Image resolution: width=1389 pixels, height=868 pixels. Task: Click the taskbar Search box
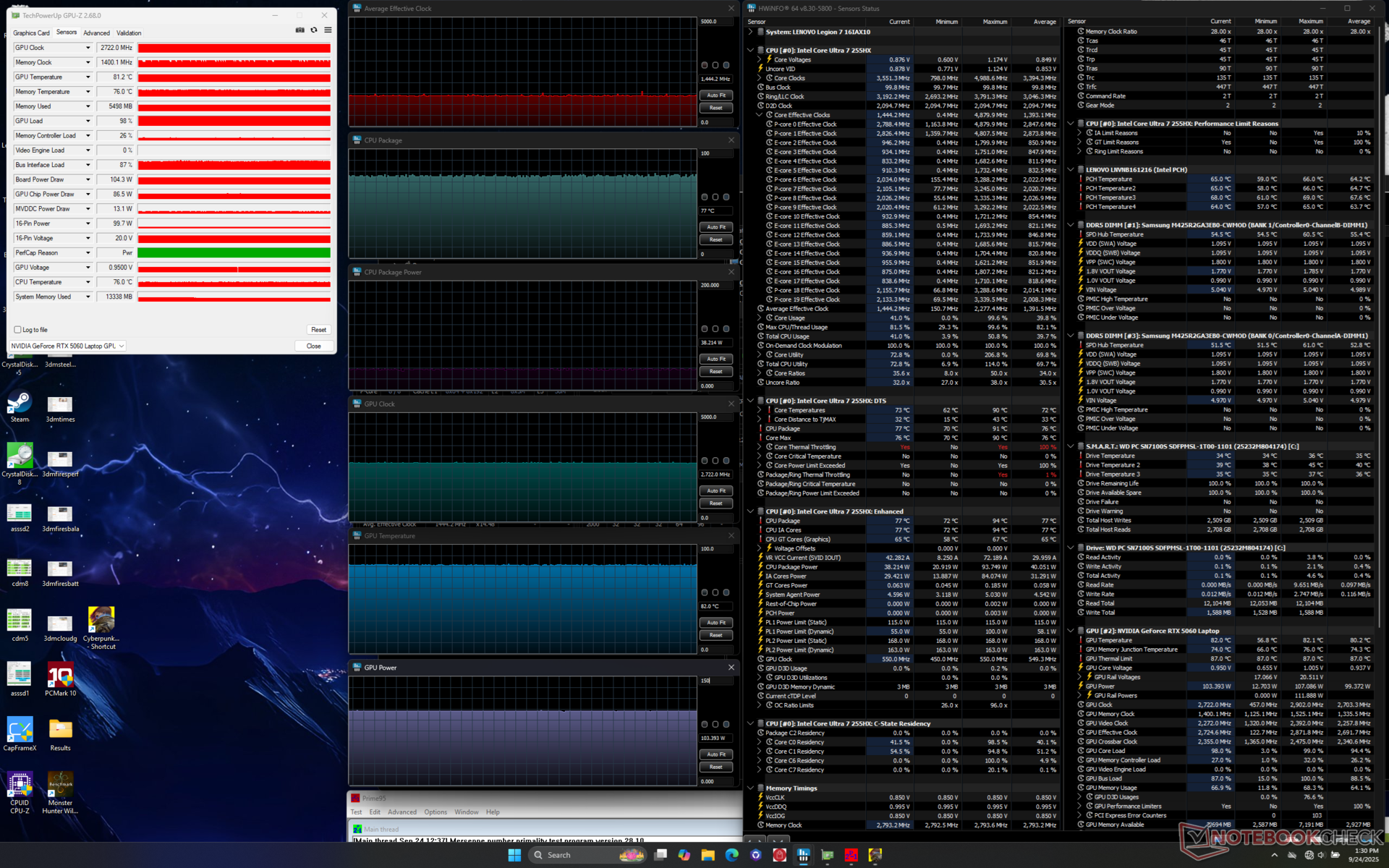point(558,855)
